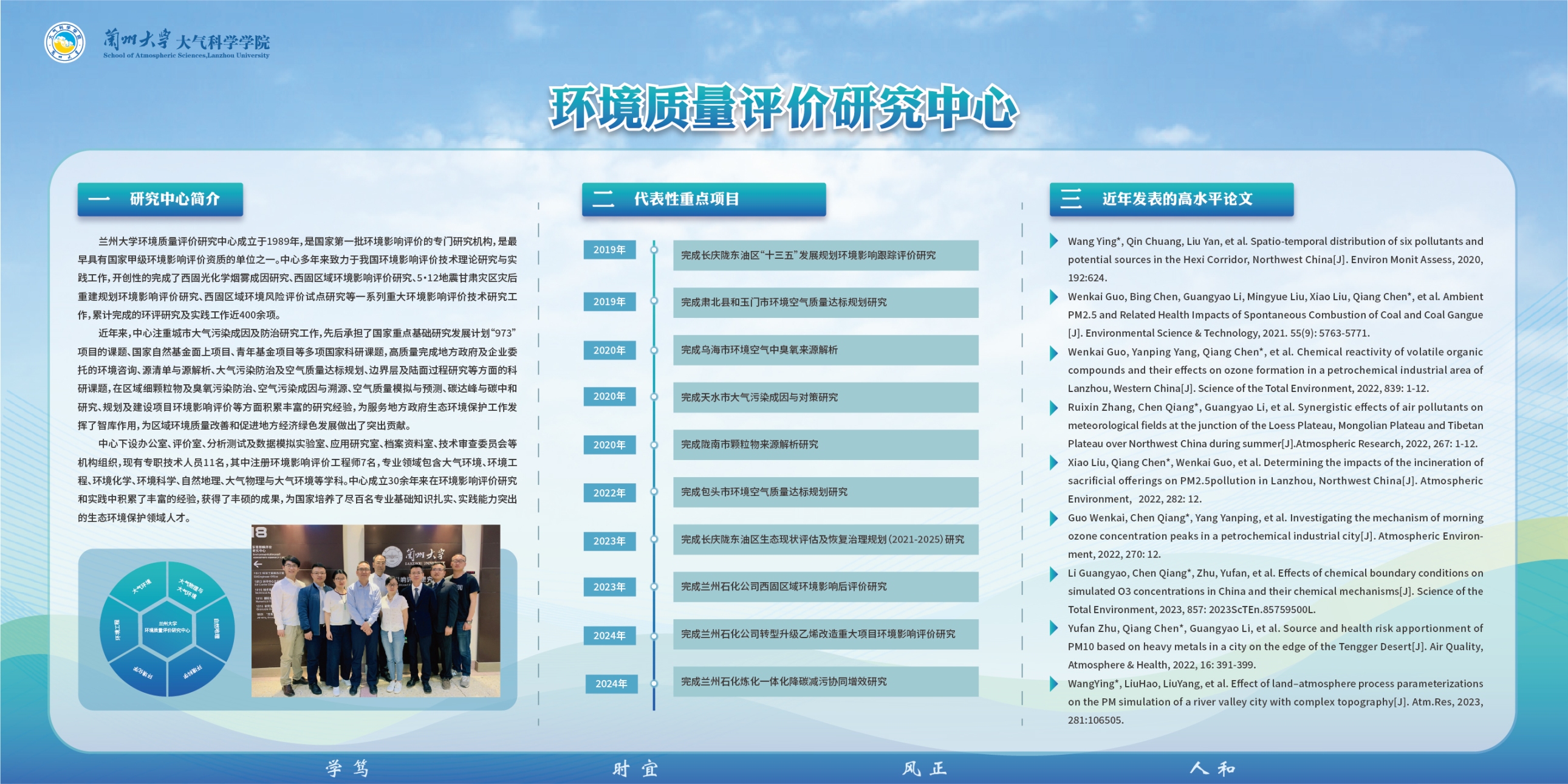
Task: Click the 大气环境 segment of the wheel diagram
Action: pyautogui.click(x=141, y=586)
